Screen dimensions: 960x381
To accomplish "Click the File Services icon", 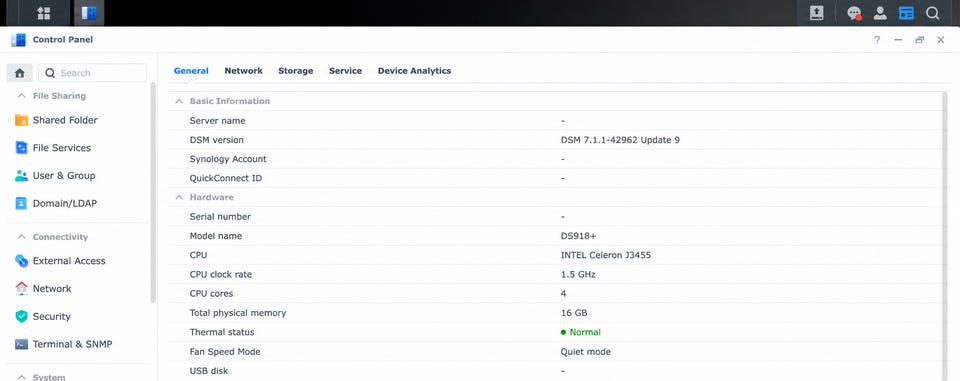I will [21, 148].
